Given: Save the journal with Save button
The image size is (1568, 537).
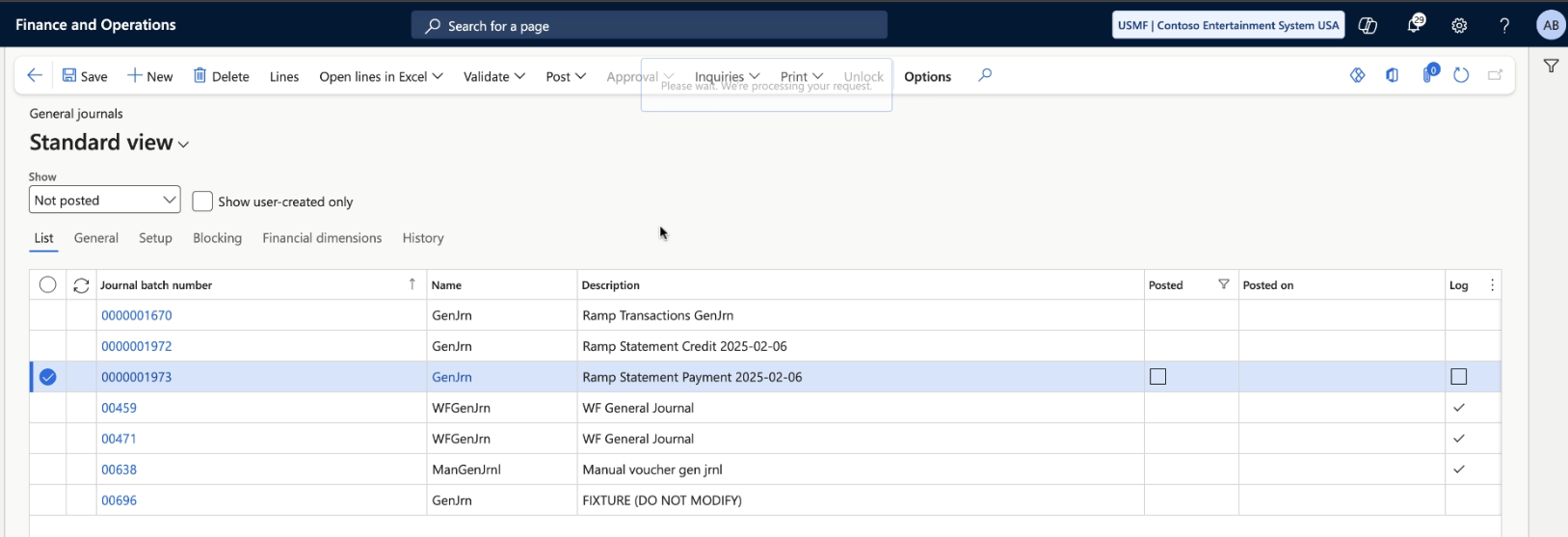Looking at the screenshot, I should [85, 76].
